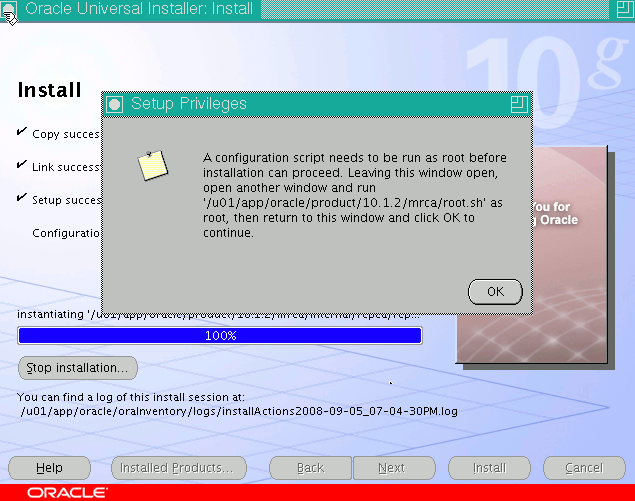
Task: Click the Copy successful checkmark
Action: [22, 131]
